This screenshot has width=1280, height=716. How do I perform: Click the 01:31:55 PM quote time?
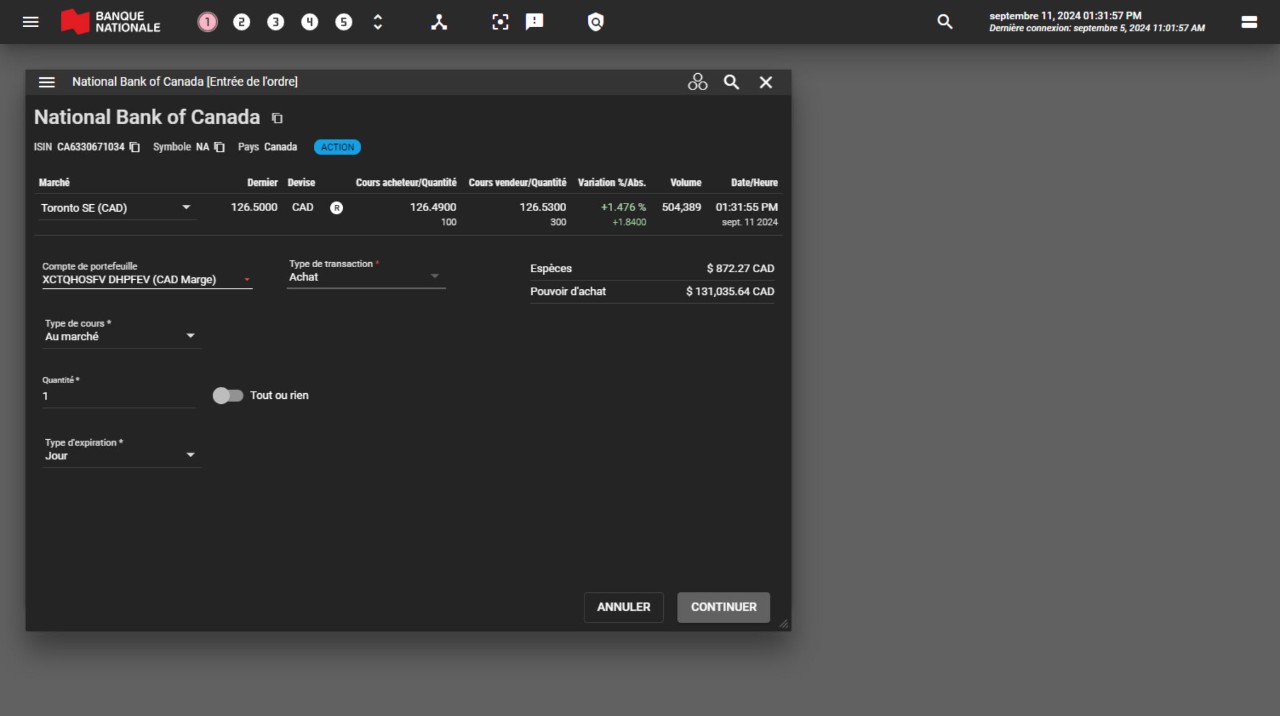pyautogui.click(x=747, y=207)
